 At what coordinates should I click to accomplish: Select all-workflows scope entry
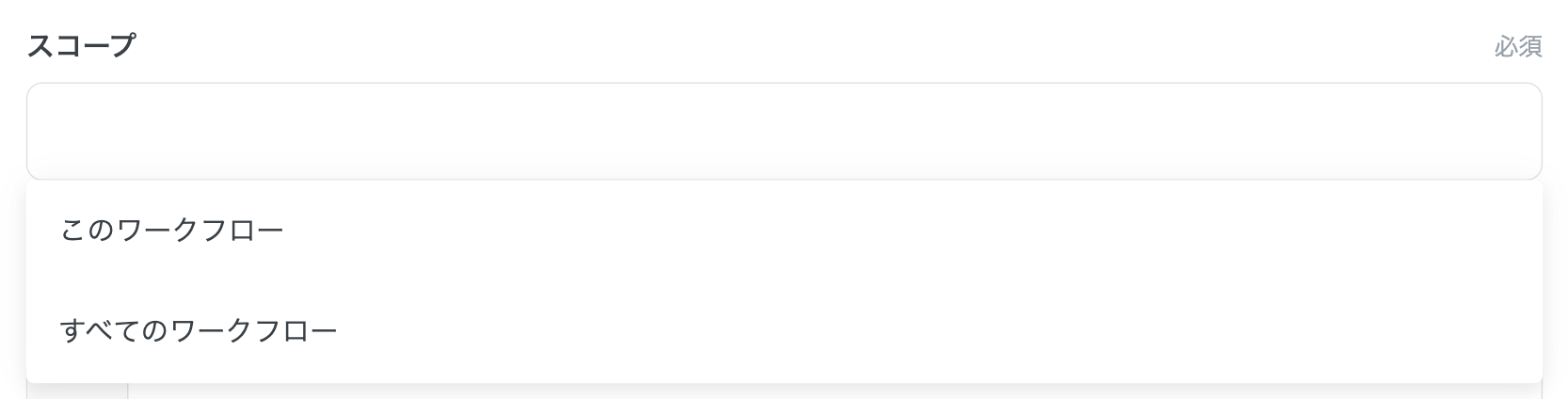click(199, 331)
